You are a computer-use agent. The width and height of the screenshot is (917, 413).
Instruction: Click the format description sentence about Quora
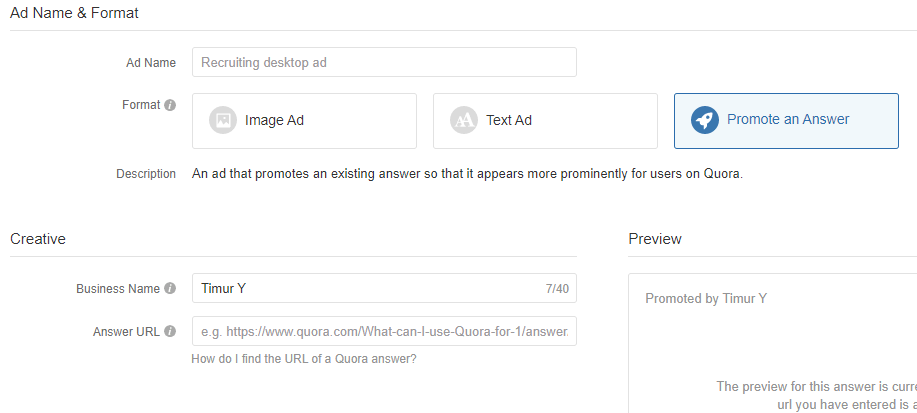pos(467,174)
